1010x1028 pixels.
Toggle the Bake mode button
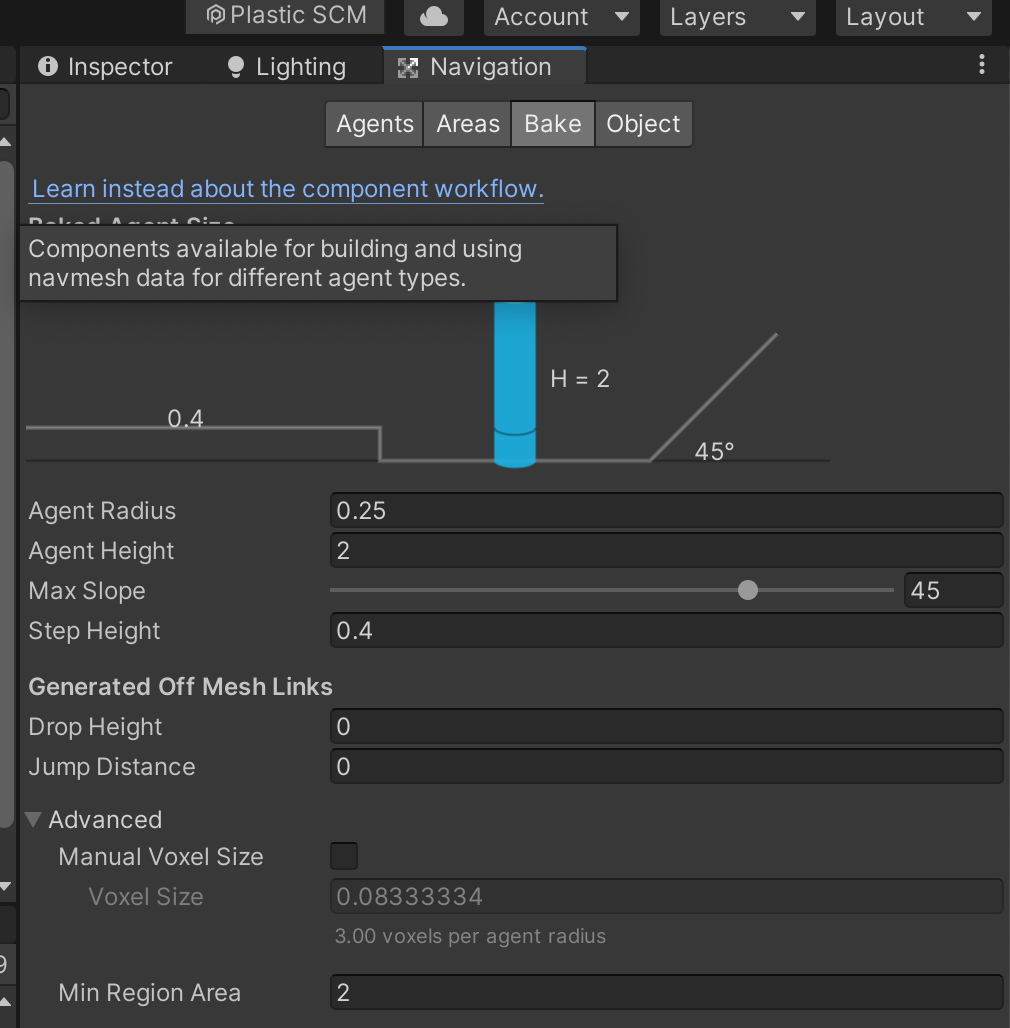click(x=552, y=123)
